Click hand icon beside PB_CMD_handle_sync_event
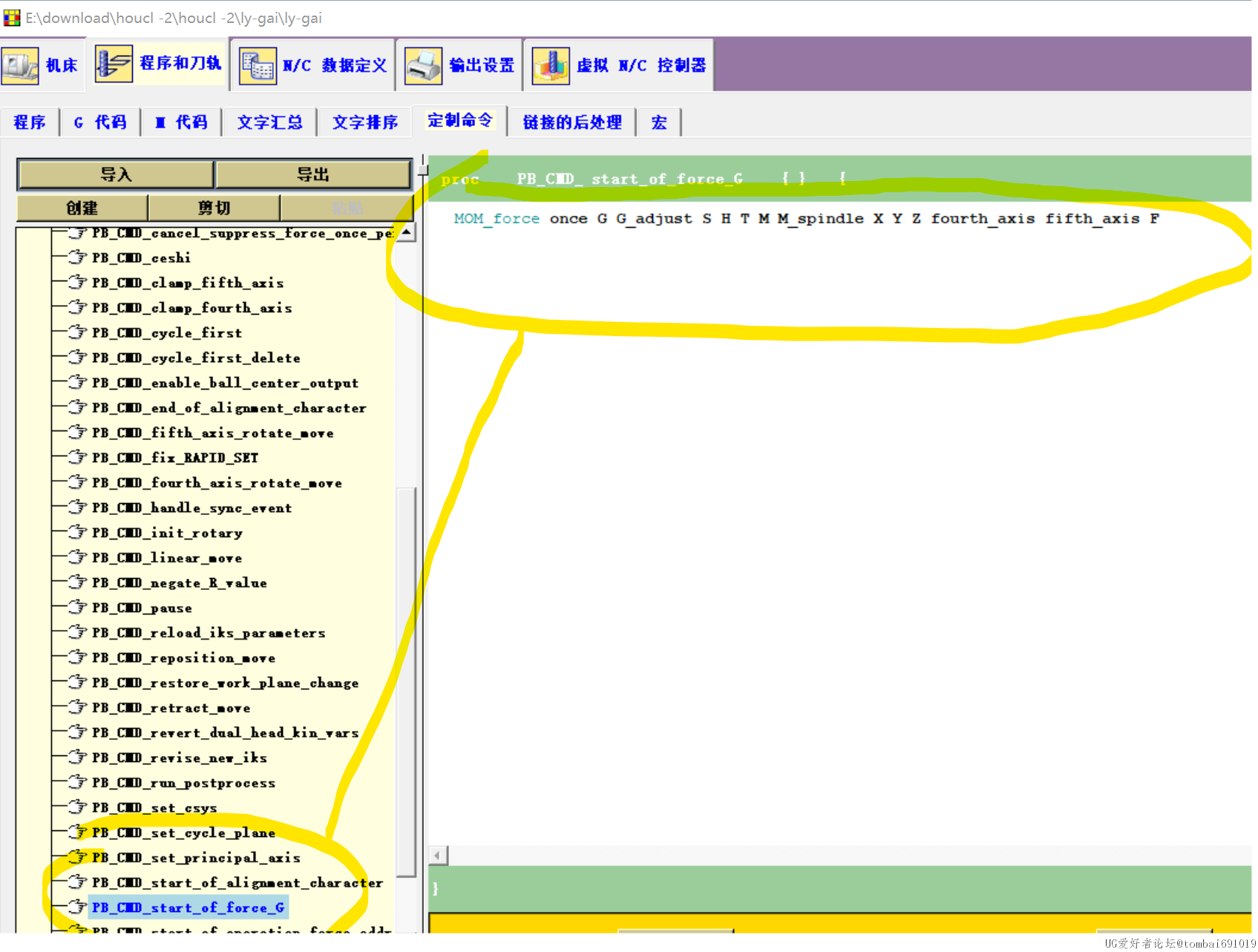Image resolution: width=1258 pixels, height=952 pixels. [77, 508]
